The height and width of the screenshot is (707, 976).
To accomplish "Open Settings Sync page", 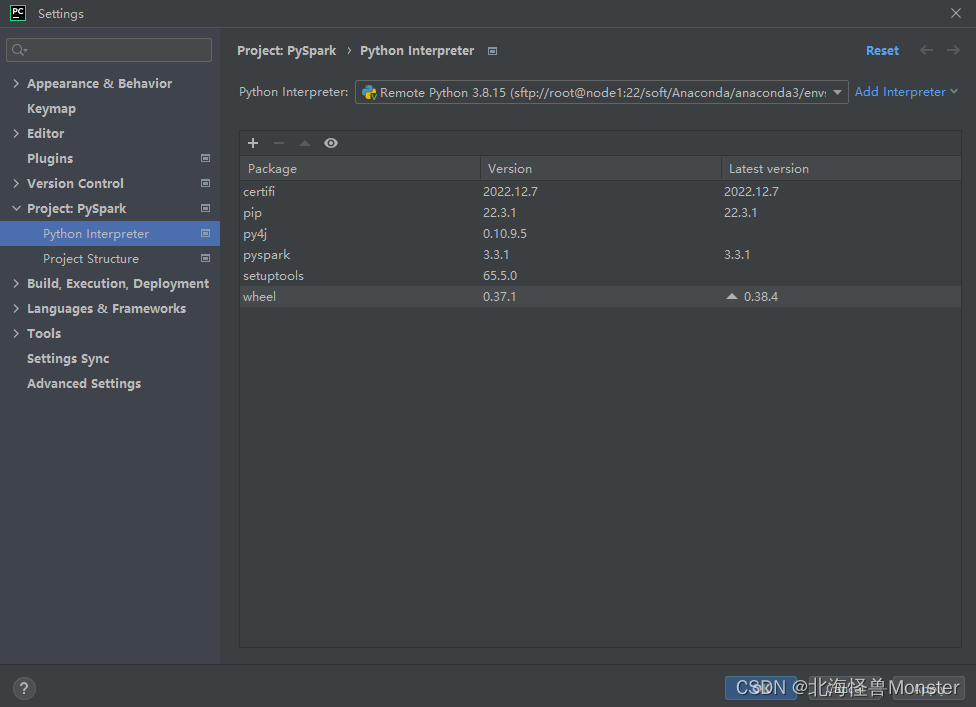I will pos(68,358).
